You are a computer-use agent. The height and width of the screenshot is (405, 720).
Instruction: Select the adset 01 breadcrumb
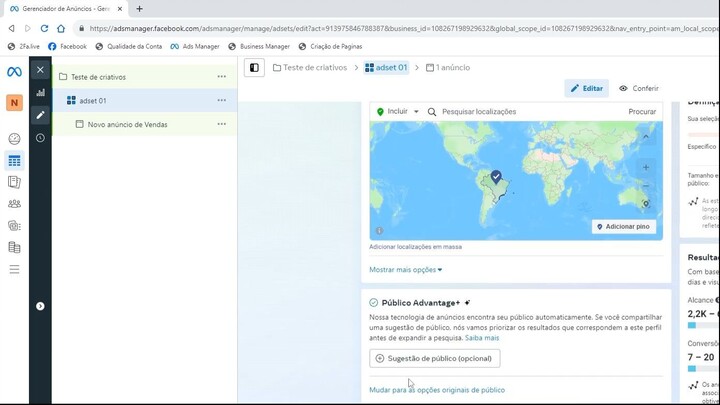tap(386, 68)
